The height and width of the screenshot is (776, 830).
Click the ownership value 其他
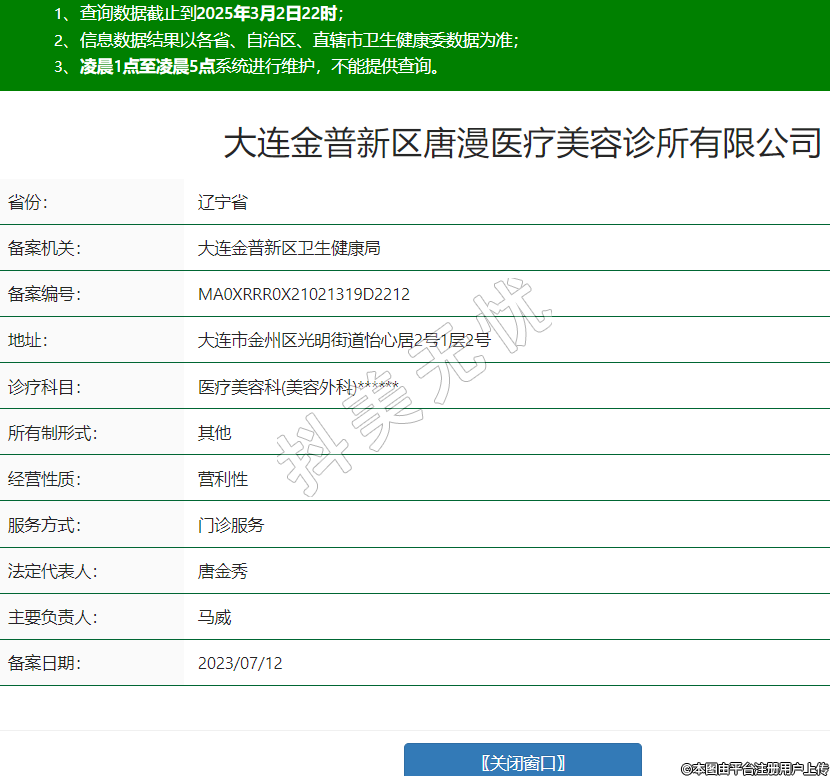[214, 433]
